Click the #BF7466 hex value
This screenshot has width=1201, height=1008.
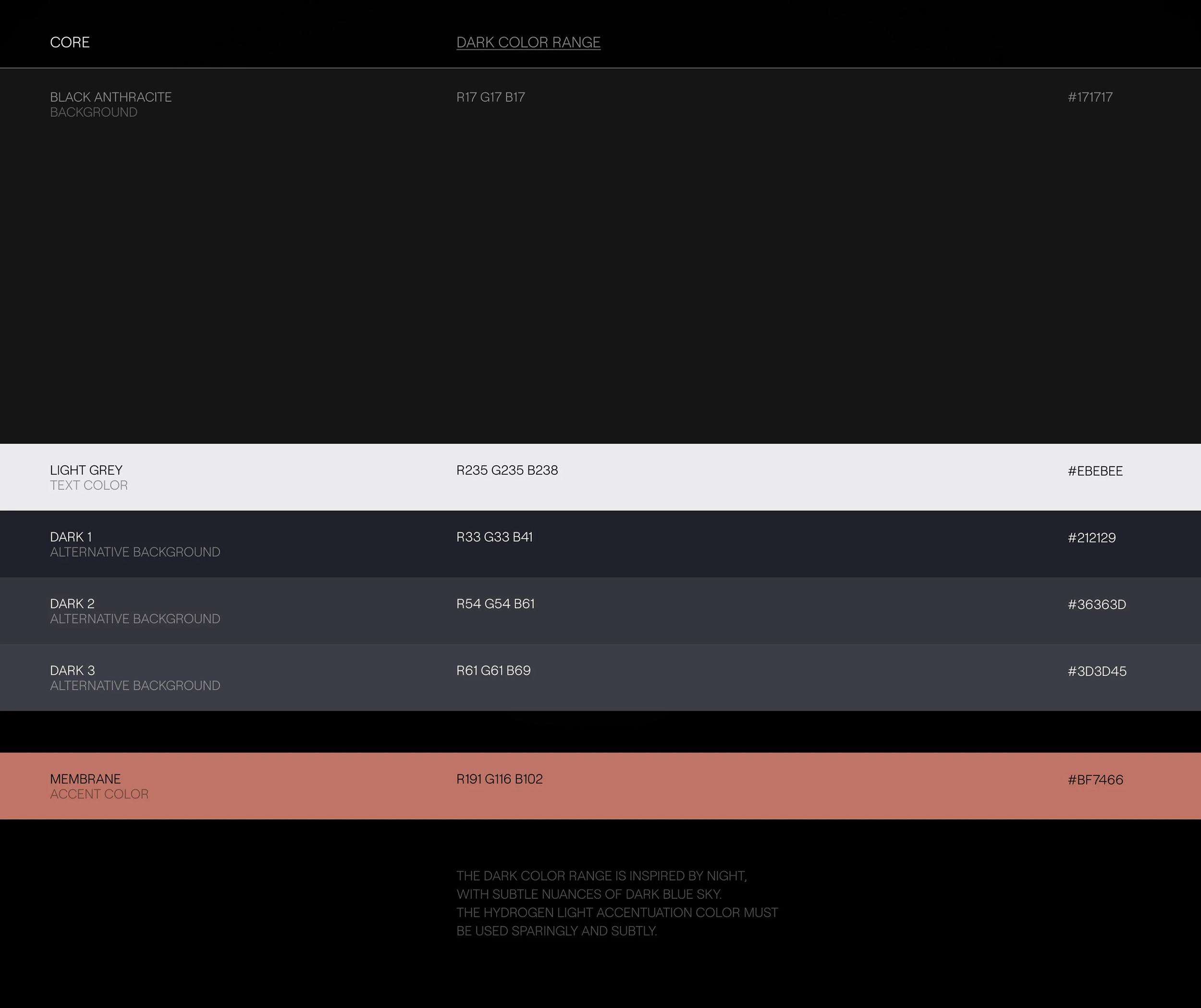click(x=1095, y=780)
